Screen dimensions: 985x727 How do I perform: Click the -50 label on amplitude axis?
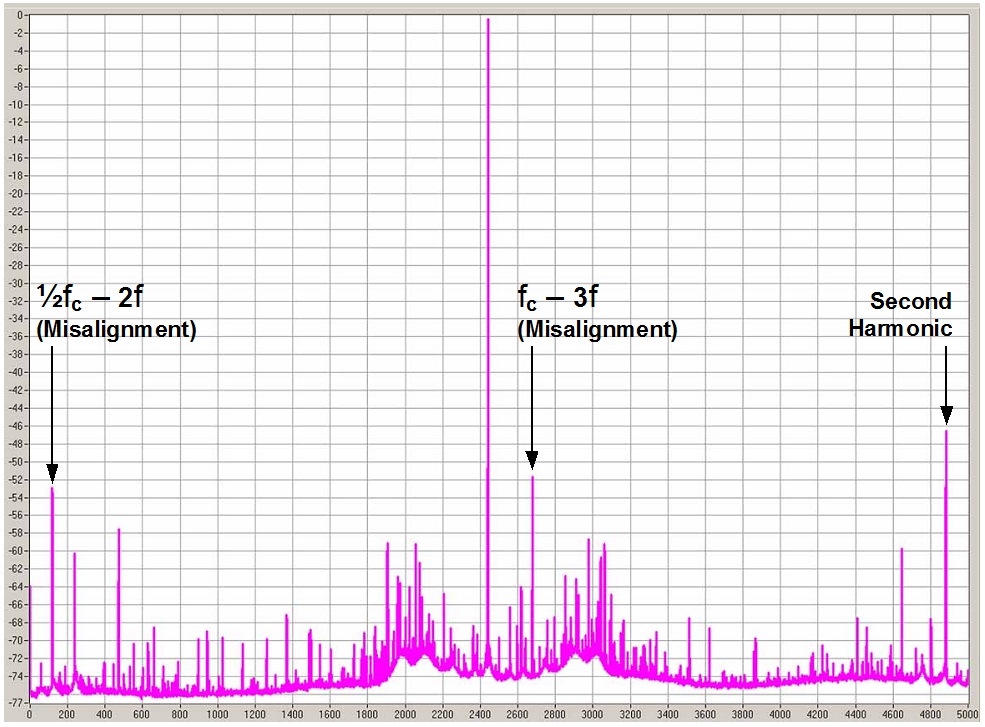tap(16, 462)
